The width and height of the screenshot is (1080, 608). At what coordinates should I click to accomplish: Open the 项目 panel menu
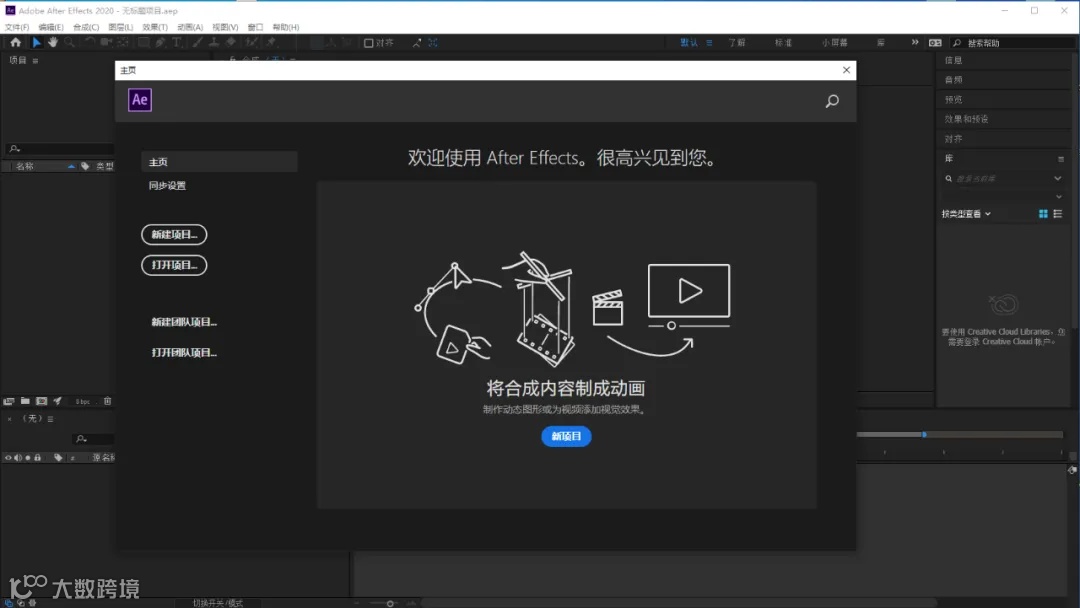coord(35,61)
